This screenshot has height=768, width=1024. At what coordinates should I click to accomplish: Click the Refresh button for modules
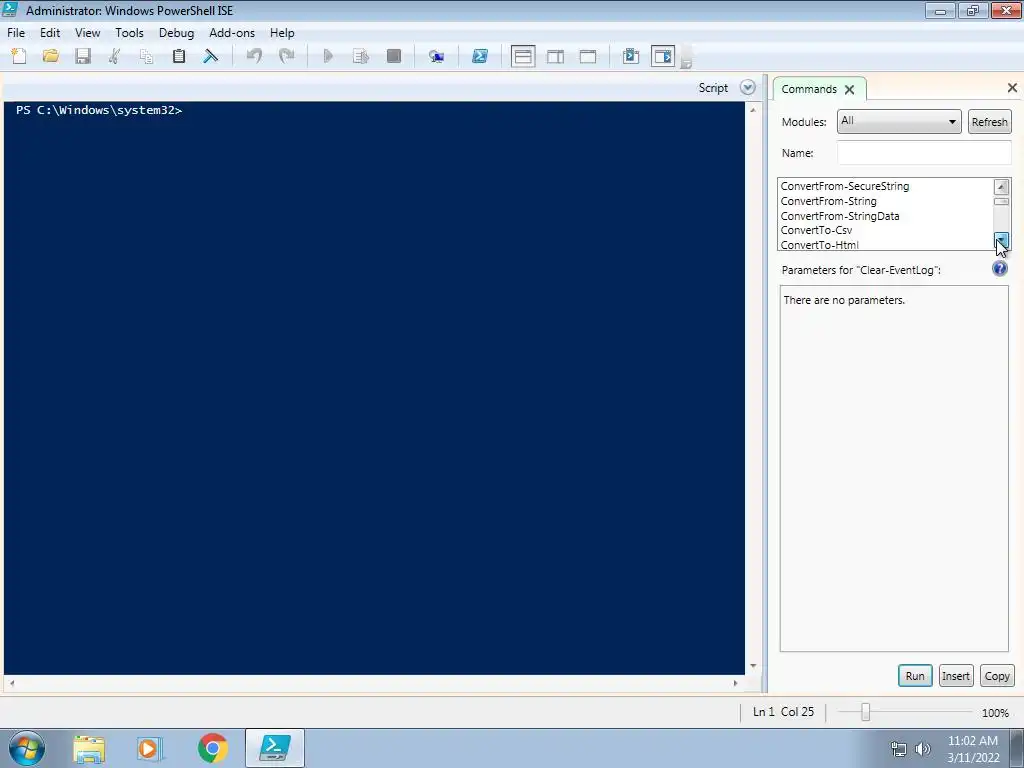point(989,122)
